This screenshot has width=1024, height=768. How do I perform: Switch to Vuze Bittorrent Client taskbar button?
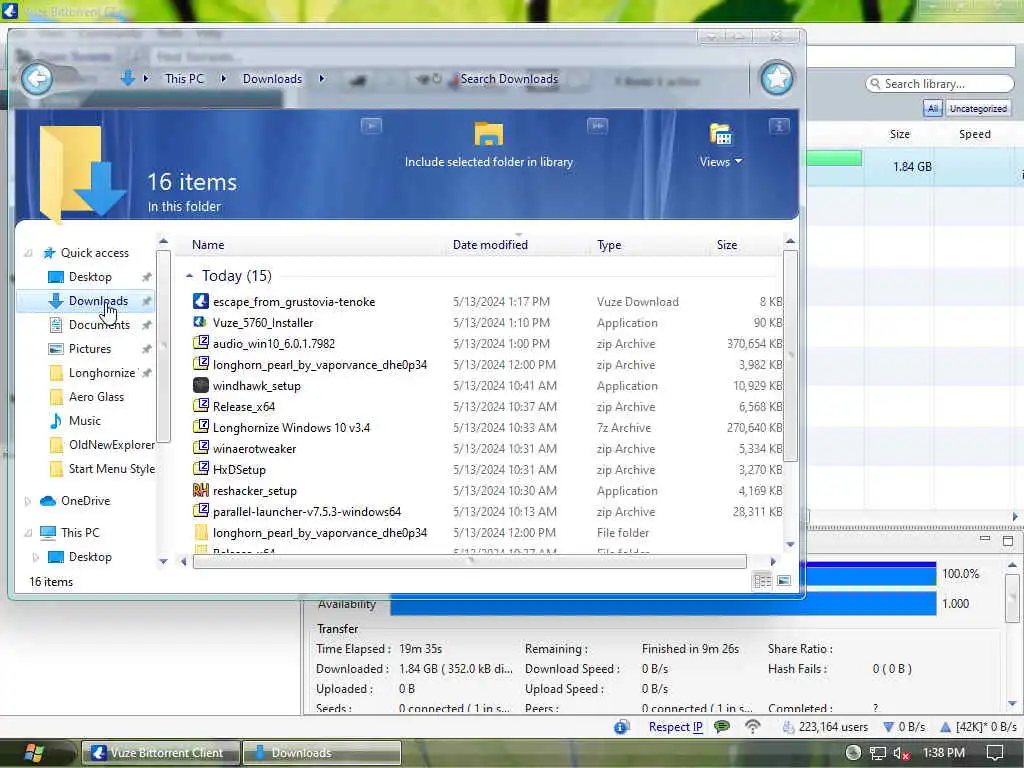(160, 753)
